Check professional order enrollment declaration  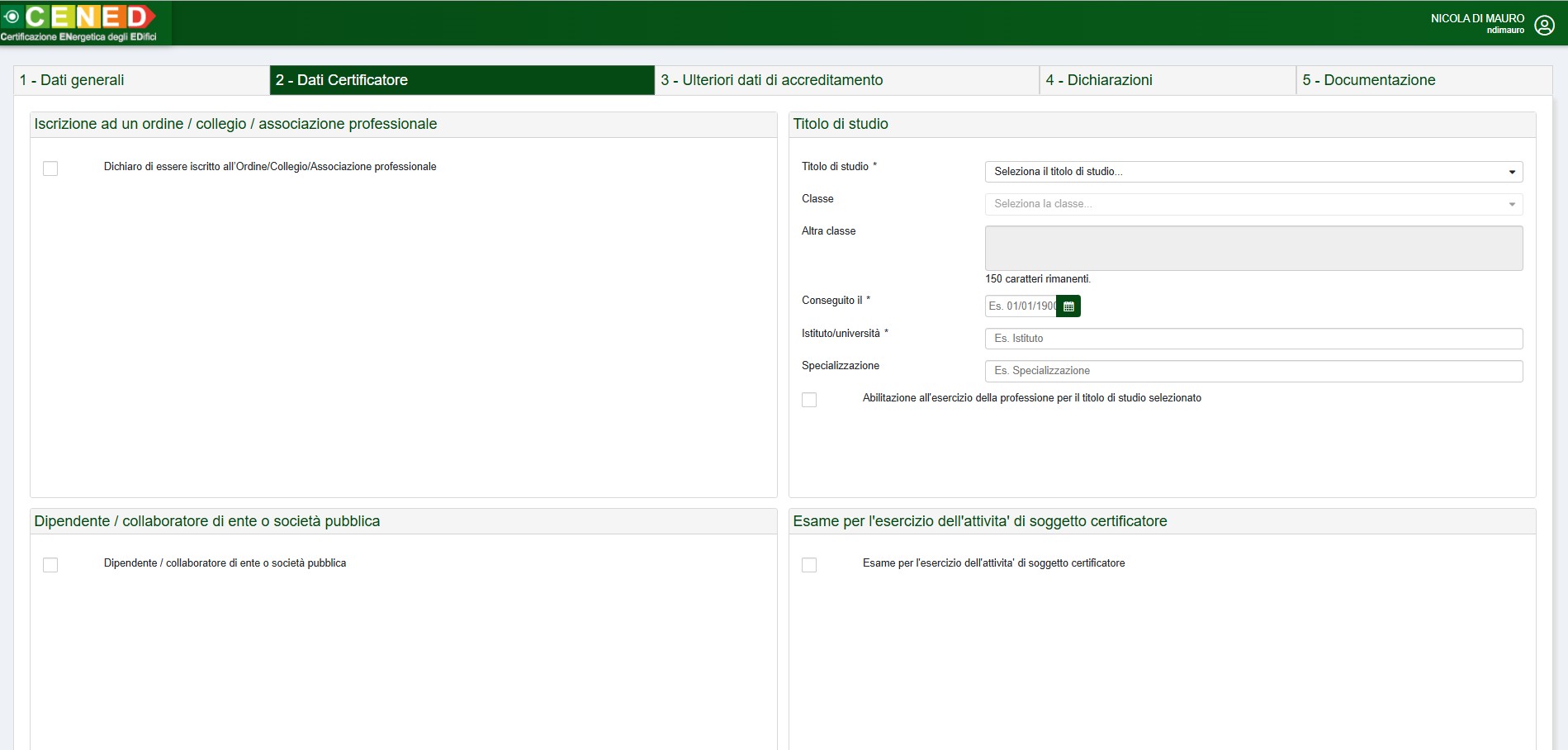pos(50,169)
